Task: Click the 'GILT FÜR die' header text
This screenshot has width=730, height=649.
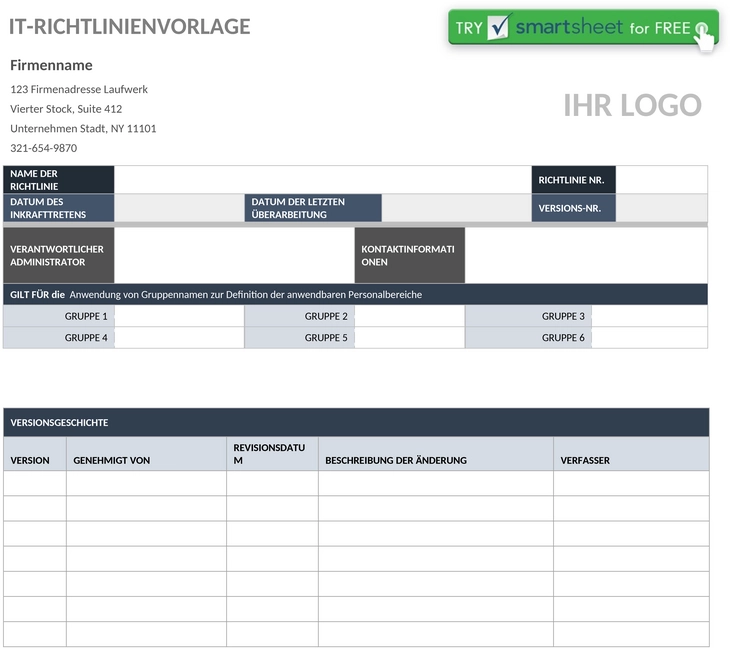Action: click(x=37, y=295)
